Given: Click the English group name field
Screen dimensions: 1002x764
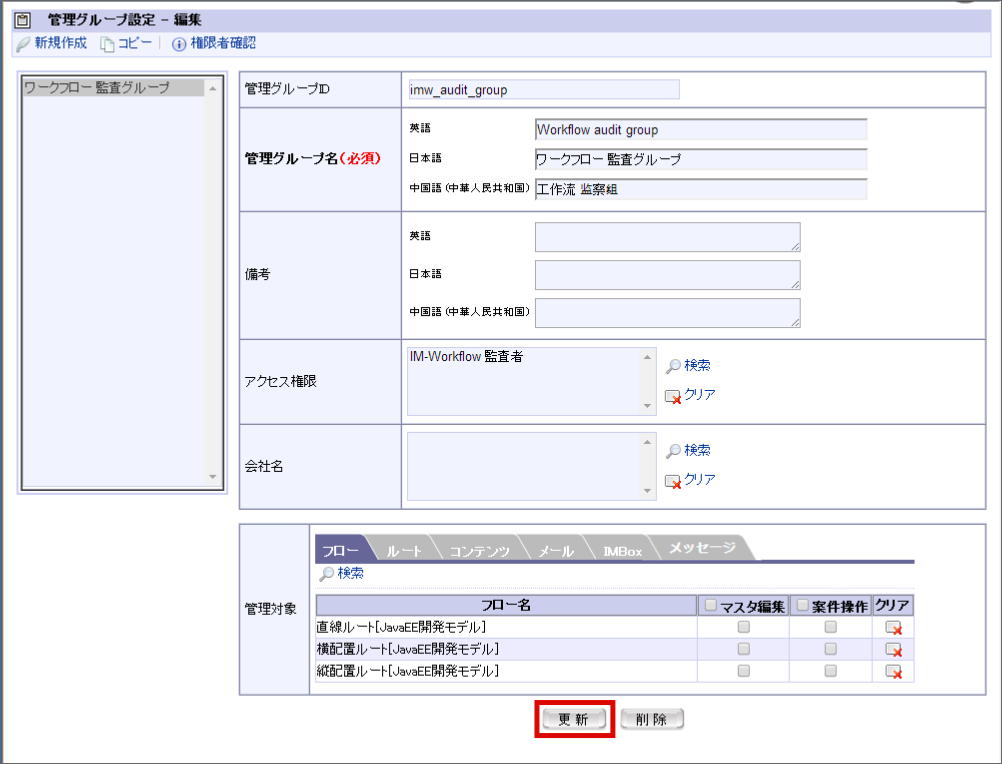Looking at the screenshot, I should 701,130.
